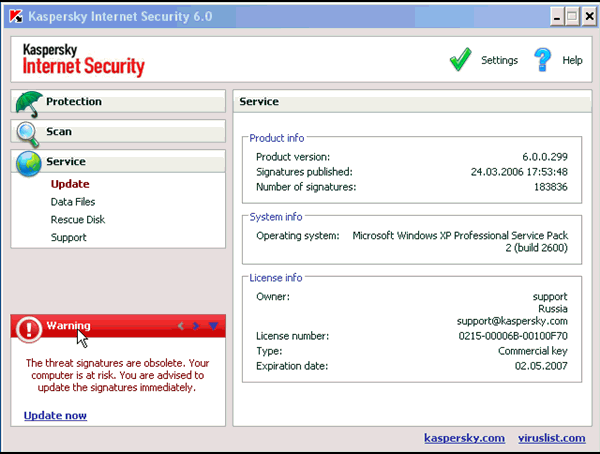Click the Update now link
600x454 pixels.
pyautogui.click(x=55, y=415)
